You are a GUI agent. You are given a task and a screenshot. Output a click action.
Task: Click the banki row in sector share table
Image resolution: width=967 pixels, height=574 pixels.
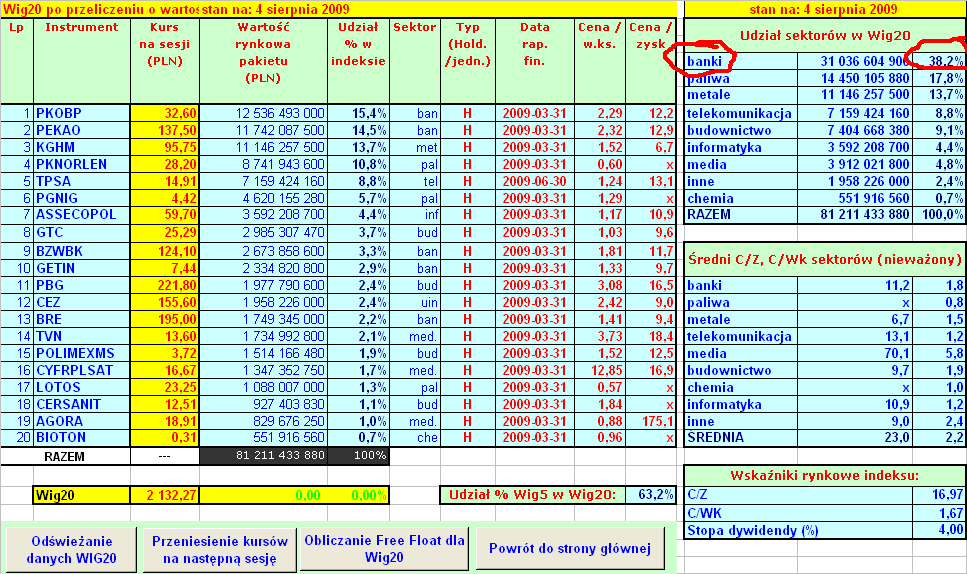(x=825, y=61)
